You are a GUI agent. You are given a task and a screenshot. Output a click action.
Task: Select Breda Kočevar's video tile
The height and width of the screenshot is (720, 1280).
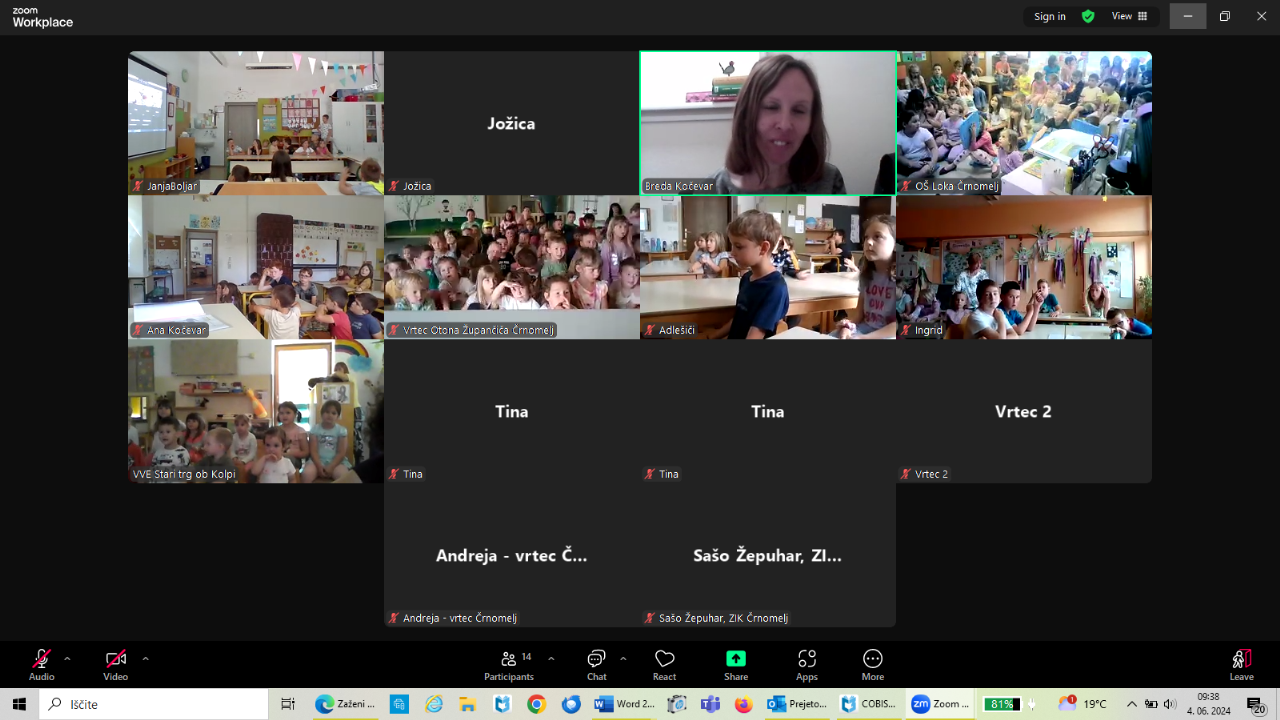(768, 123)
